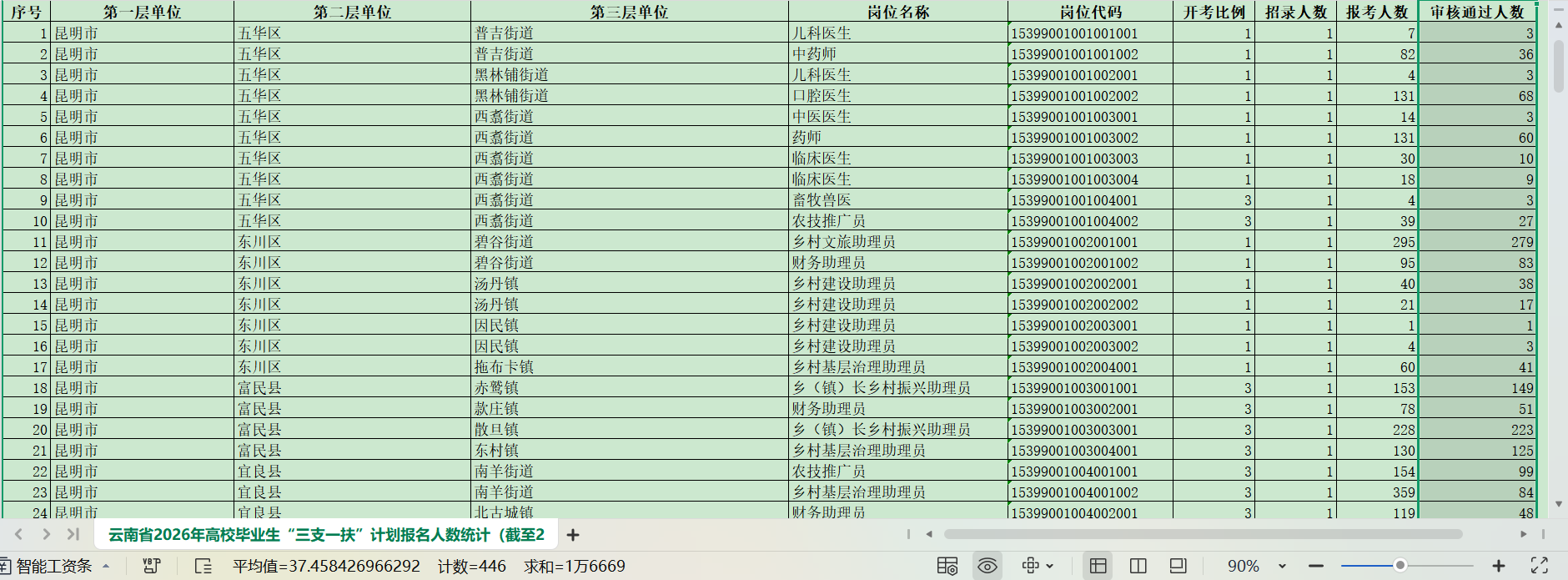Click the zoom in plus button
The image size is (1568, 580).
(x=1498, y=566)
